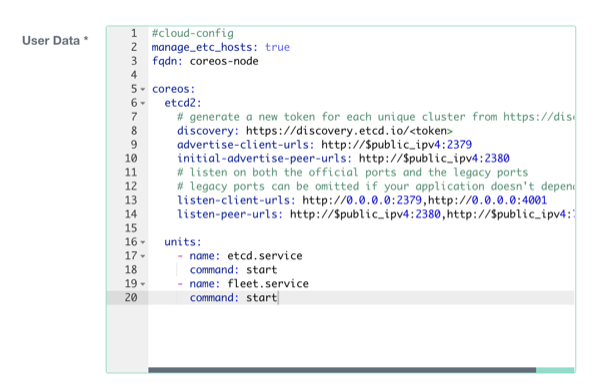This screenshot has width=600, height=392.
Task: Click line number 13 in gutter
Action: [x=131, y=200]
